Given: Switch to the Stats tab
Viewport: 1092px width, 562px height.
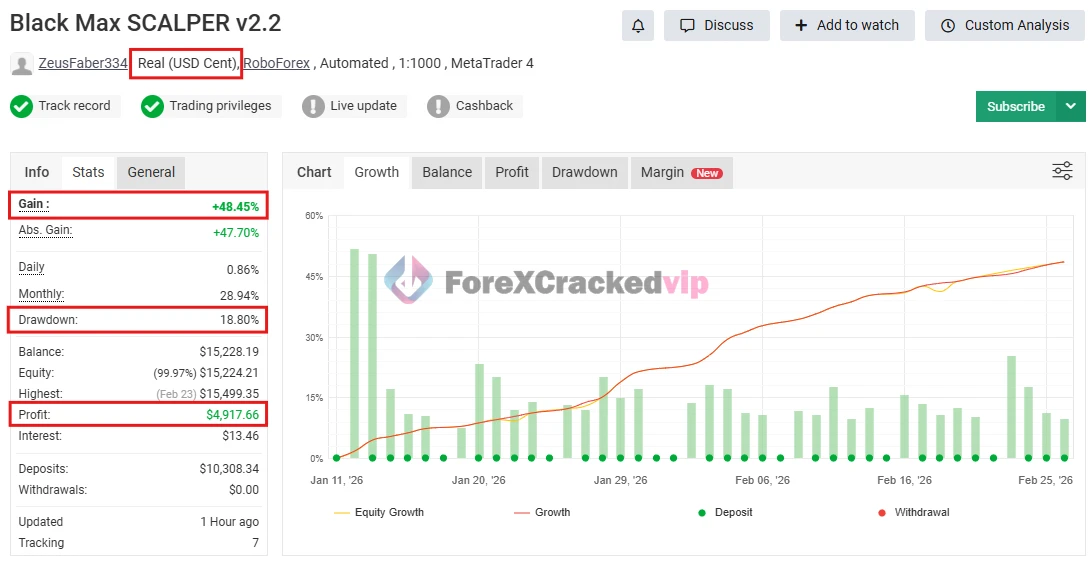Looking at the screenshot, I should [x=88, y=172].
